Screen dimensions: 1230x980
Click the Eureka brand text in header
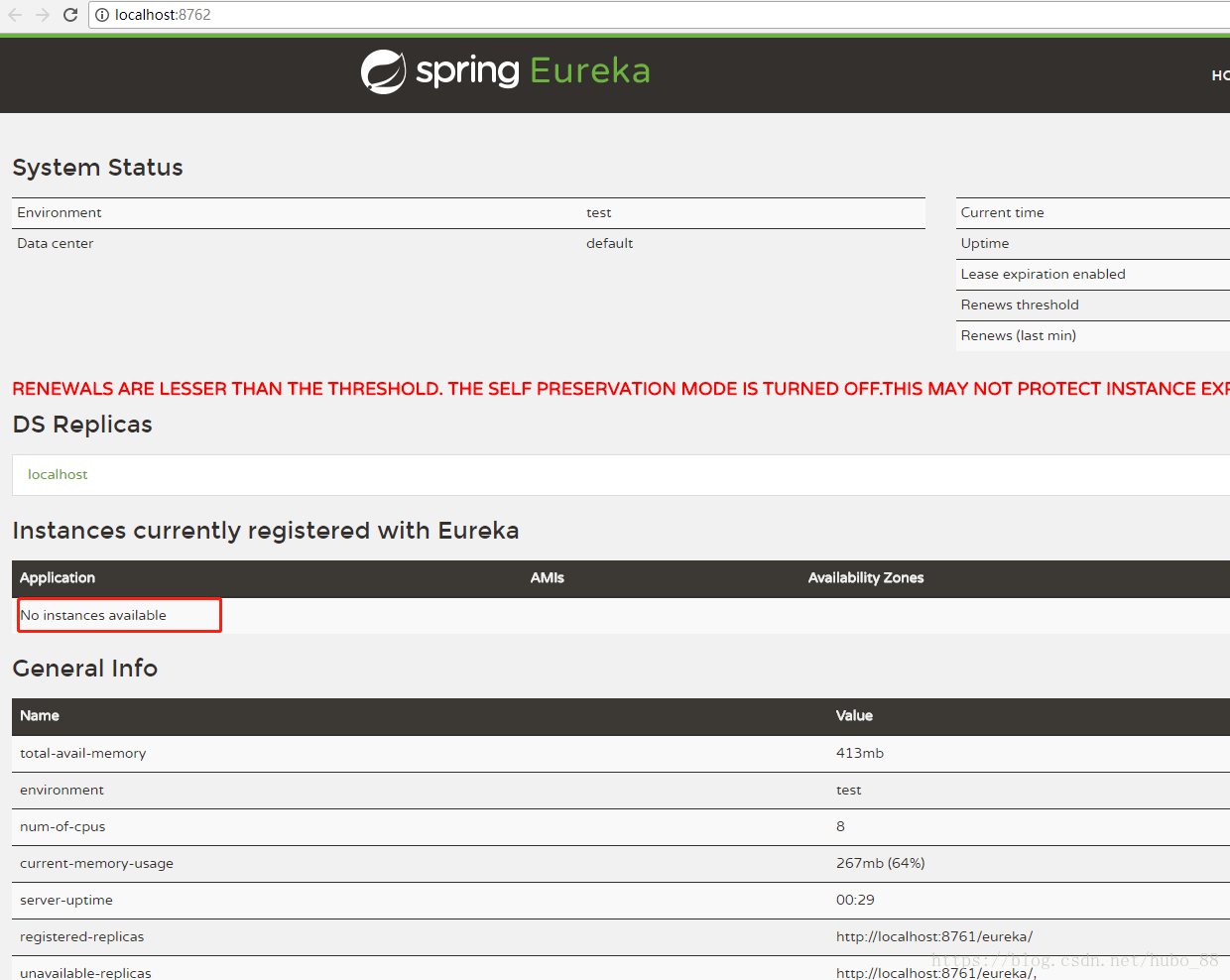tap(589, 71)
